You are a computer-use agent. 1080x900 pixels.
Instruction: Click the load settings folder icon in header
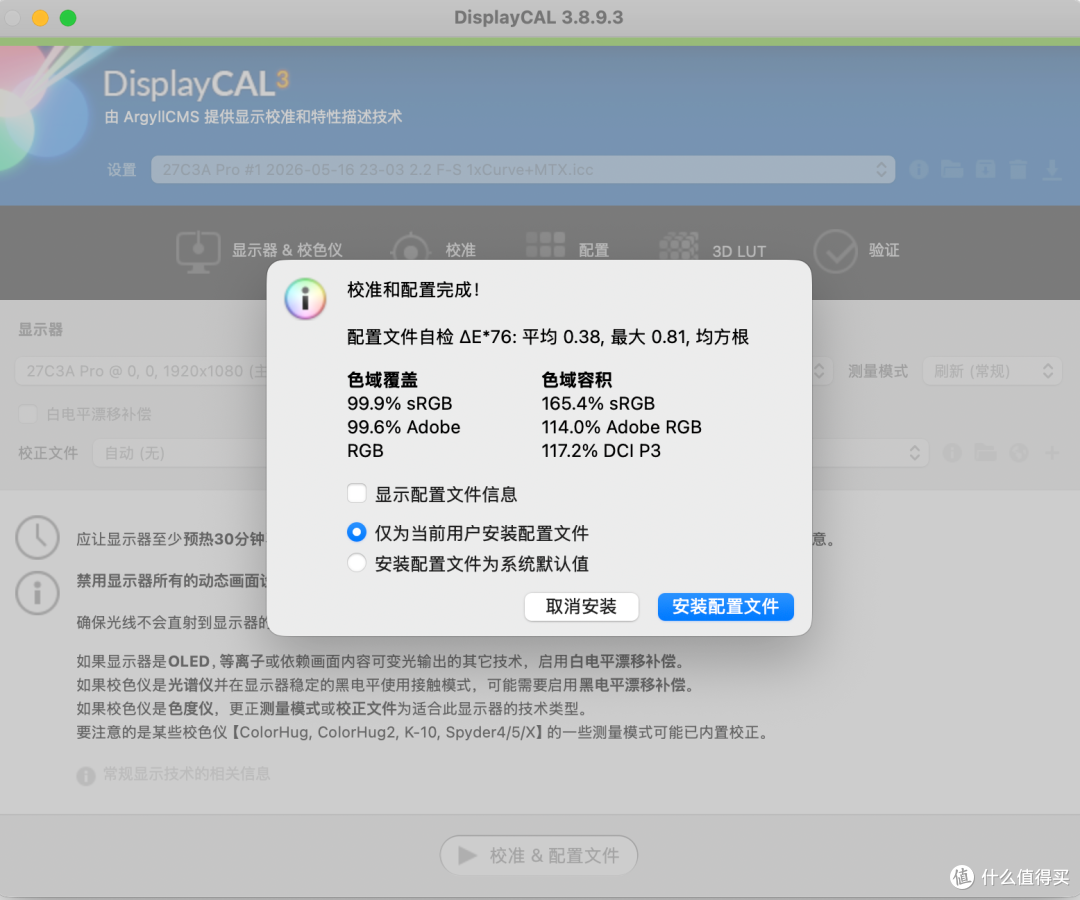[x=952, y=169]
